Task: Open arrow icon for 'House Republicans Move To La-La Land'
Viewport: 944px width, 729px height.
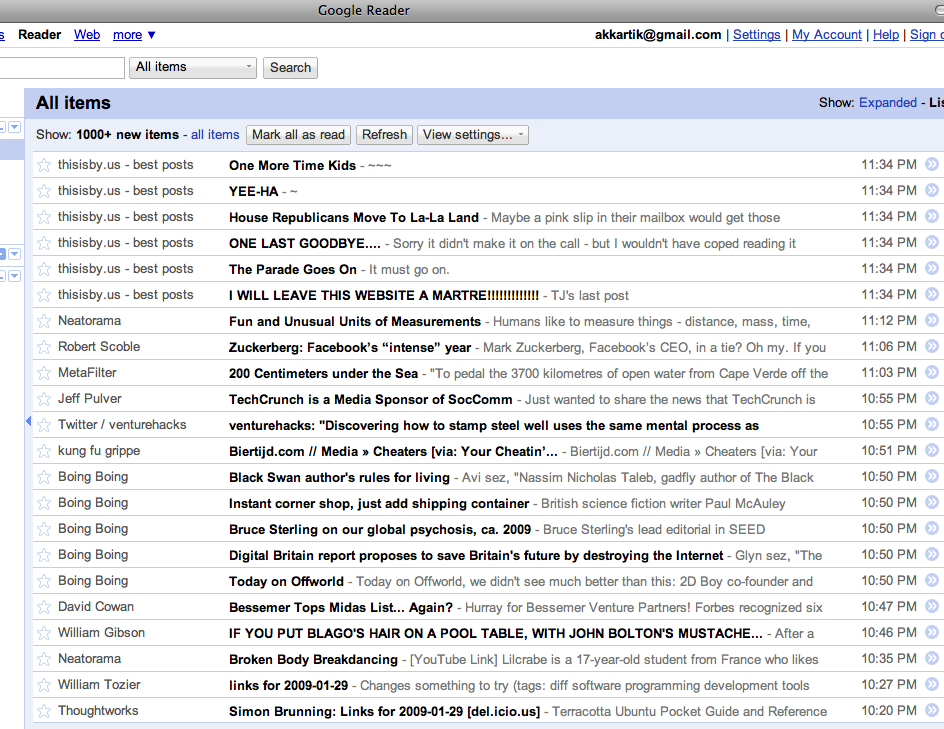Action: (931, 216)
